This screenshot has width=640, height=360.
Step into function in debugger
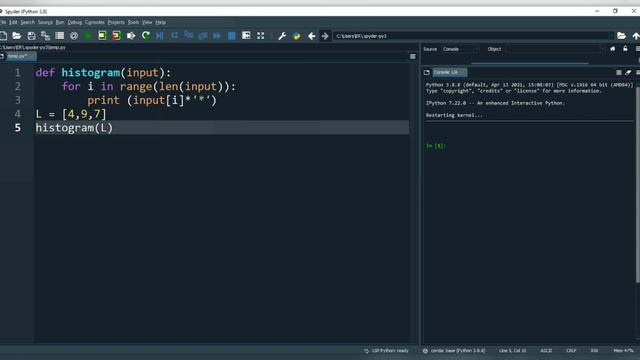click(x=189, y=36)
